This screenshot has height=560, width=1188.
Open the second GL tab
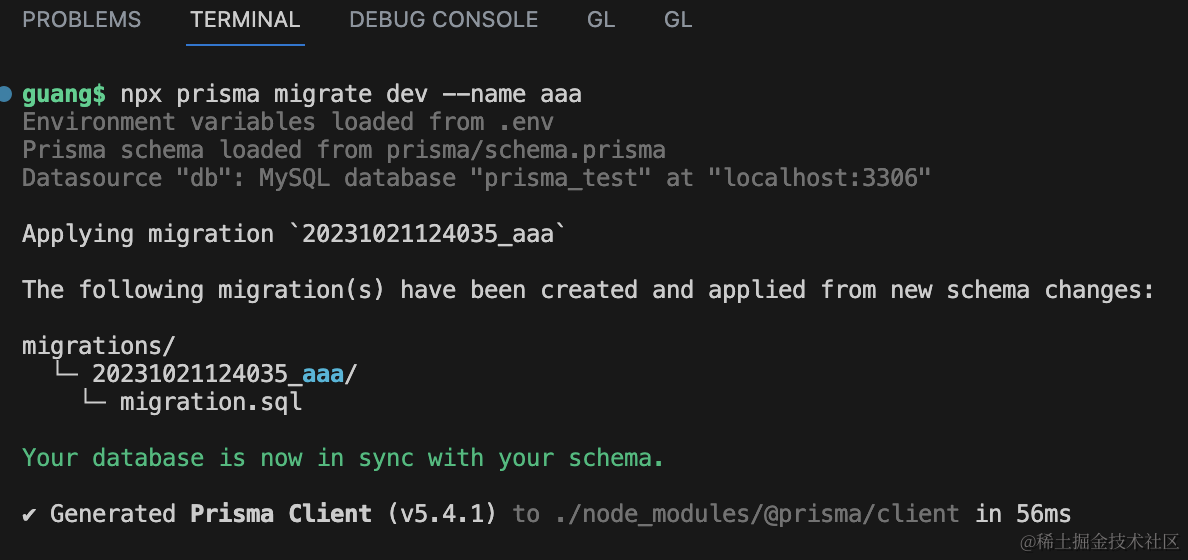pyautogui.click(x=678, y=20)
